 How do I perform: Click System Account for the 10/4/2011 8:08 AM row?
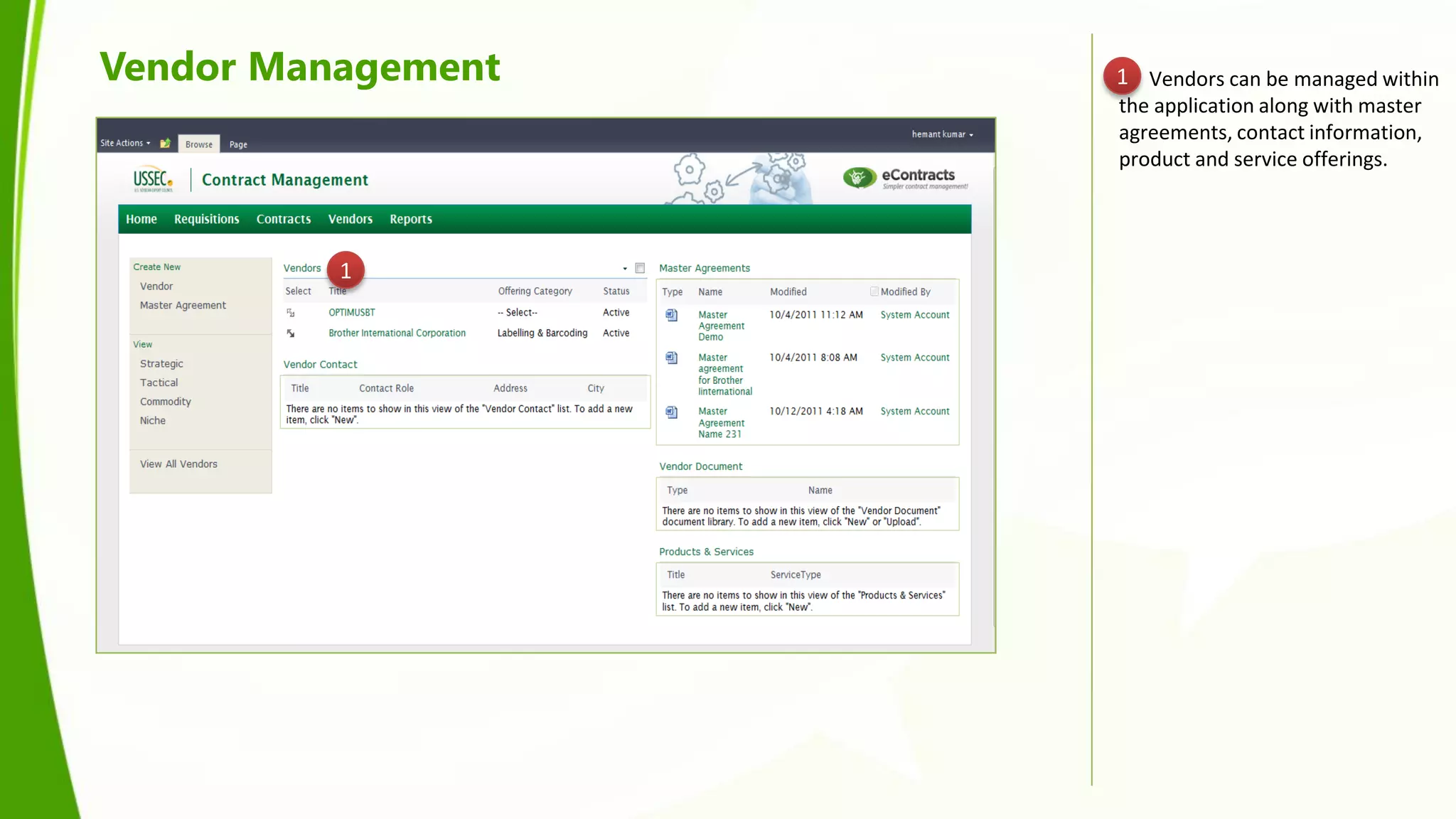(915, 358)
